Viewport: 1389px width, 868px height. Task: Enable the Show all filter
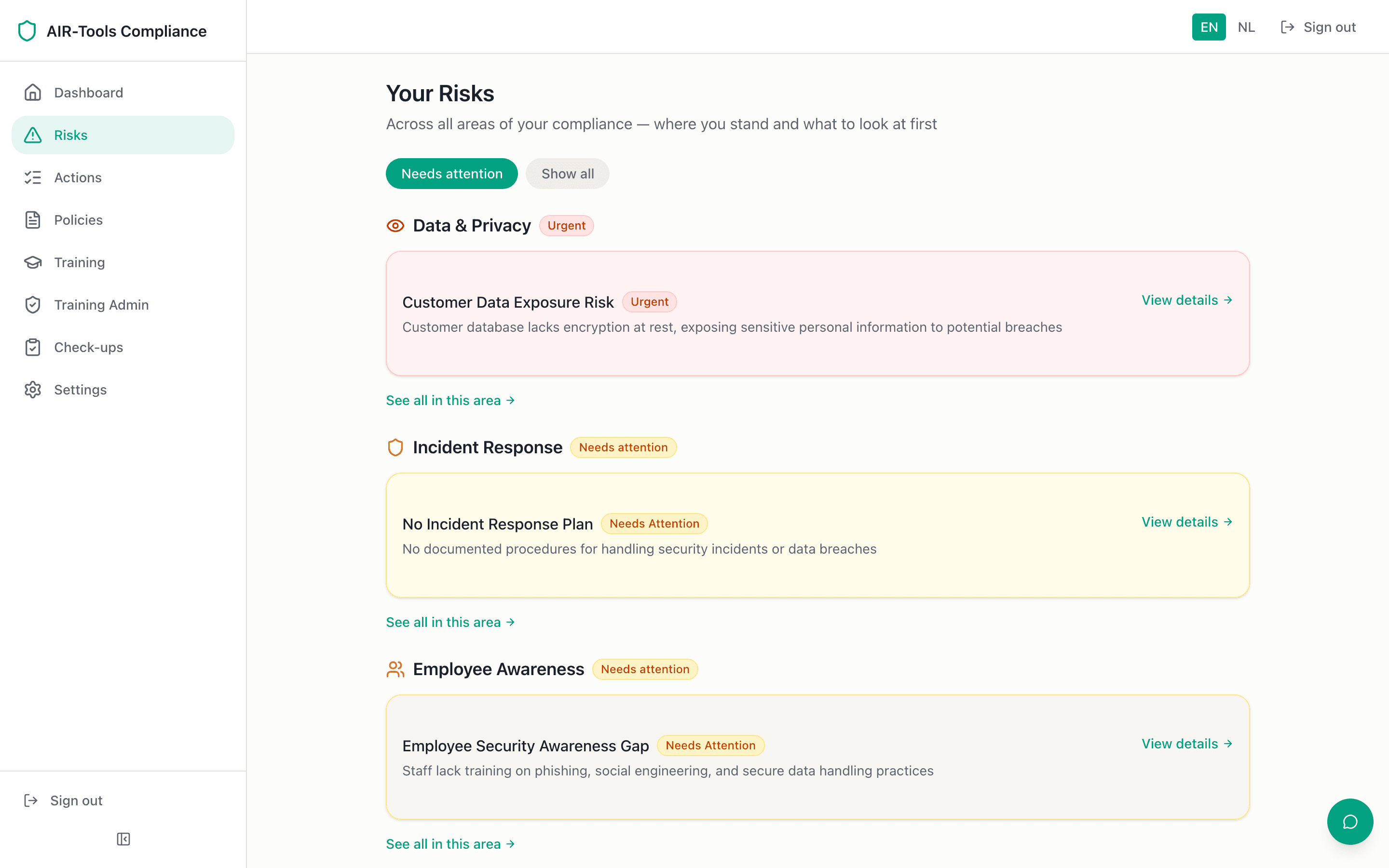click(x=567, y=174)
